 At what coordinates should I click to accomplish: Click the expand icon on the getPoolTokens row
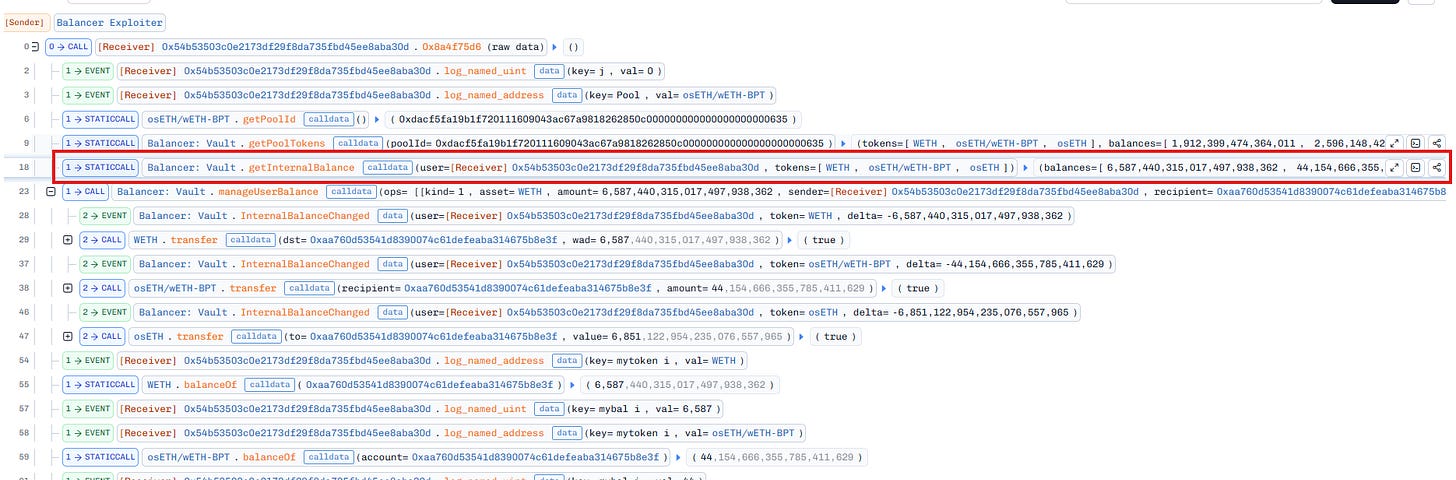[1394, 143]
